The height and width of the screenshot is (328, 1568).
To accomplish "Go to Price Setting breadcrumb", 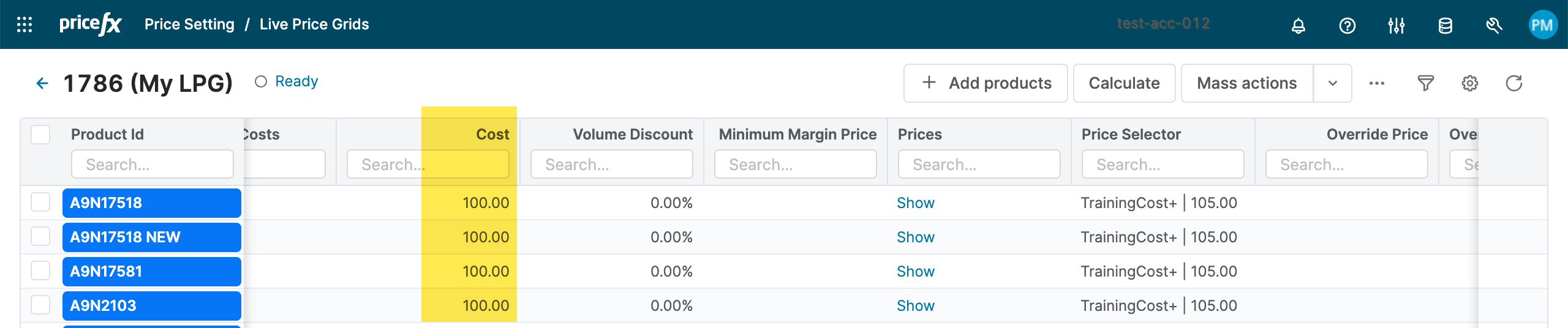I will point(189,24).
